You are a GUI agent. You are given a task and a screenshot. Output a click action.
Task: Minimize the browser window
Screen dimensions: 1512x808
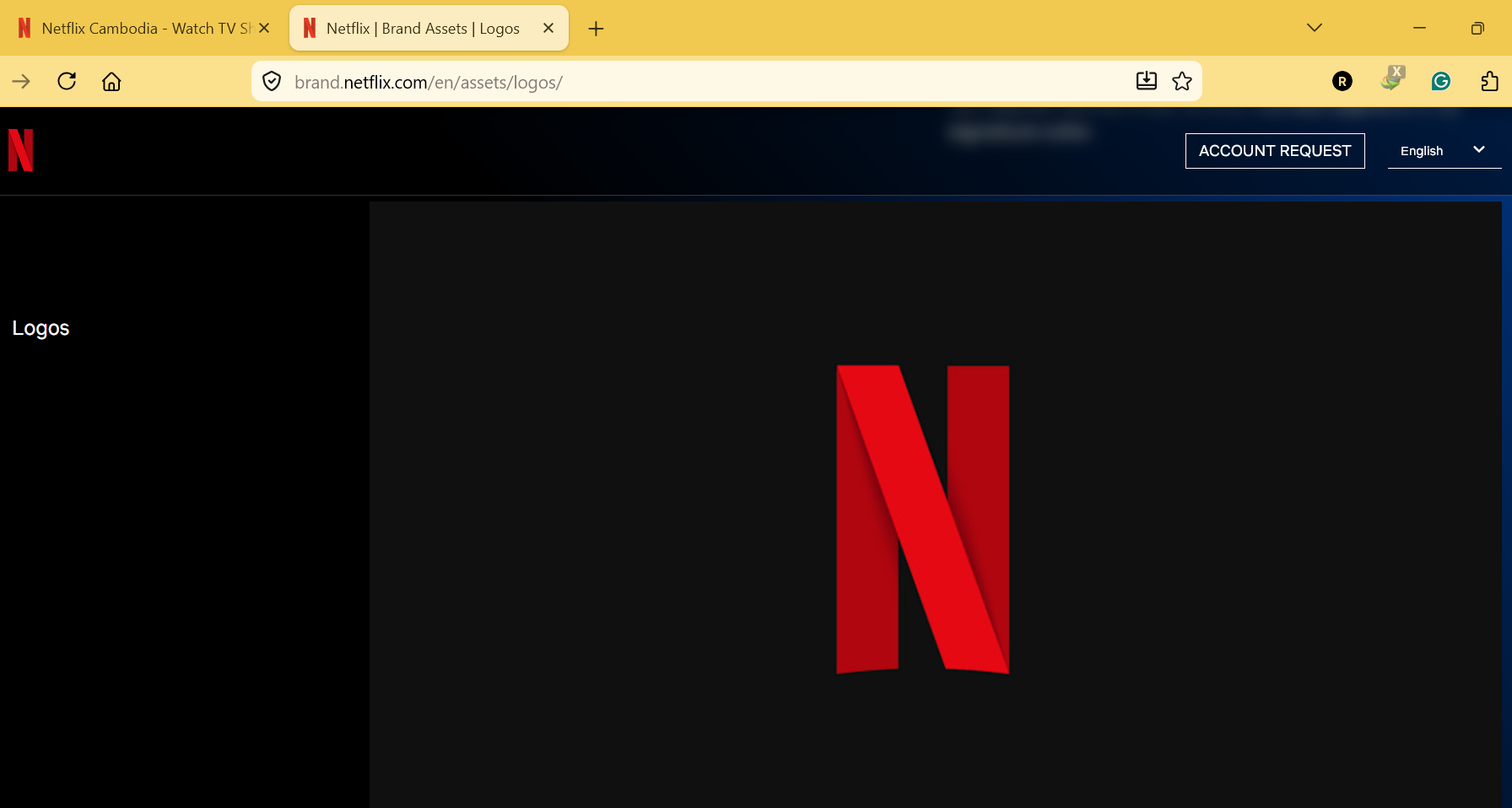tap(1420, 28)
